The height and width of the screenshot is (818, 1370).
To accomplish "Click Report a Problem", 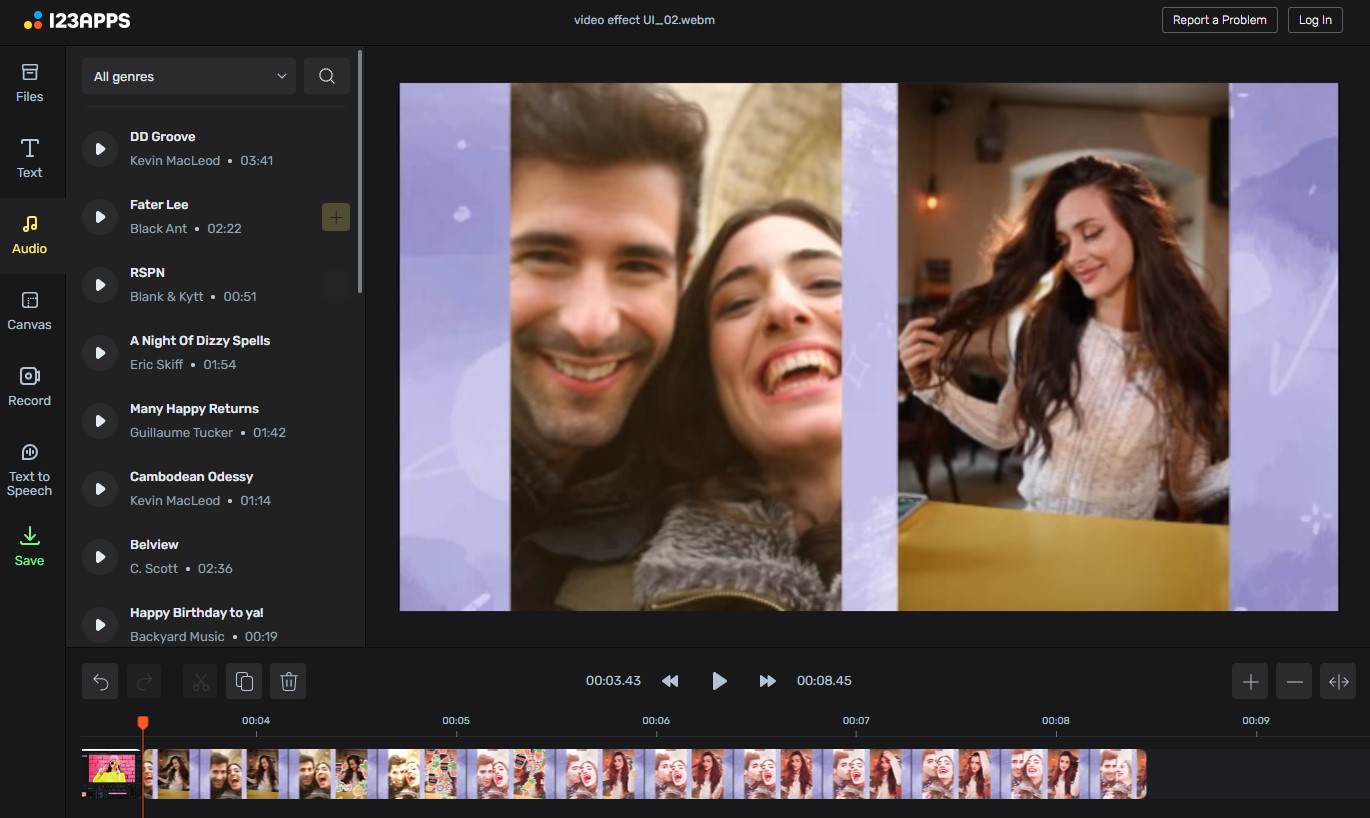I will (1219, 19).
